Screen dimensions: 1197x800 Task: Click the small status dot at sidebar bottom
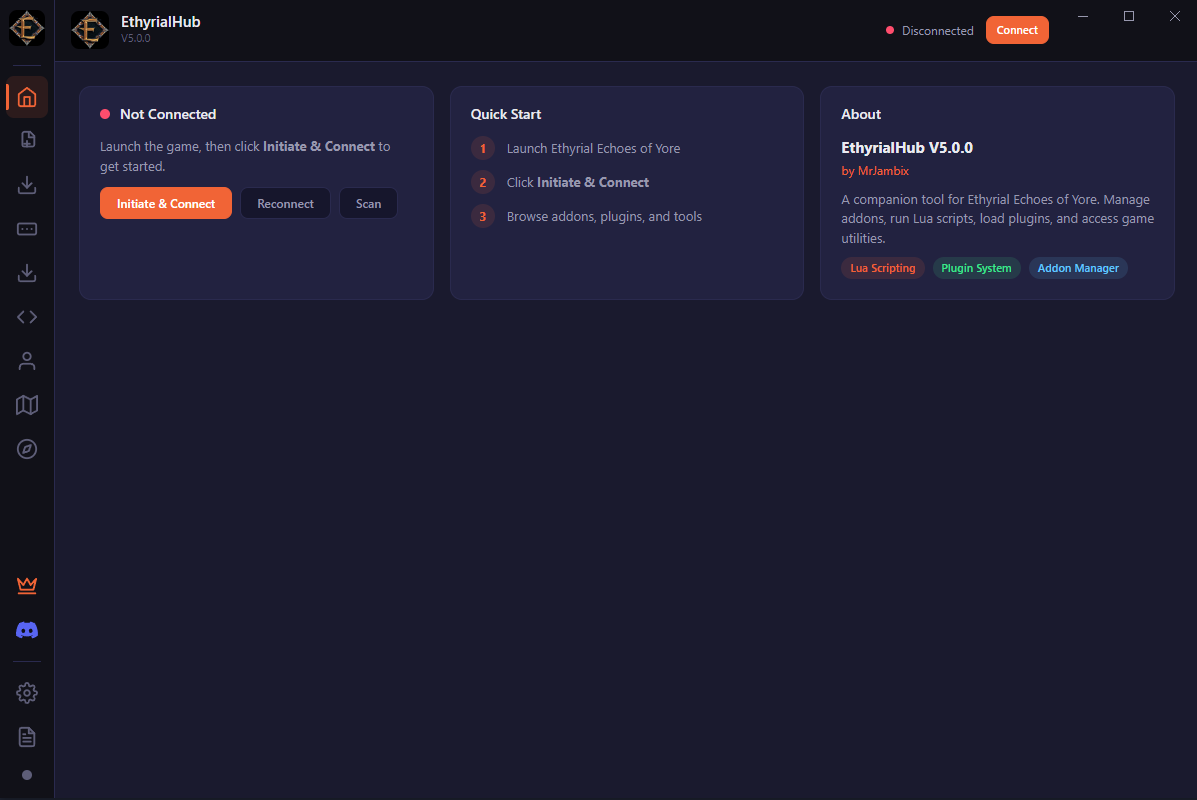pyautogui.click(x=27, y=775)
